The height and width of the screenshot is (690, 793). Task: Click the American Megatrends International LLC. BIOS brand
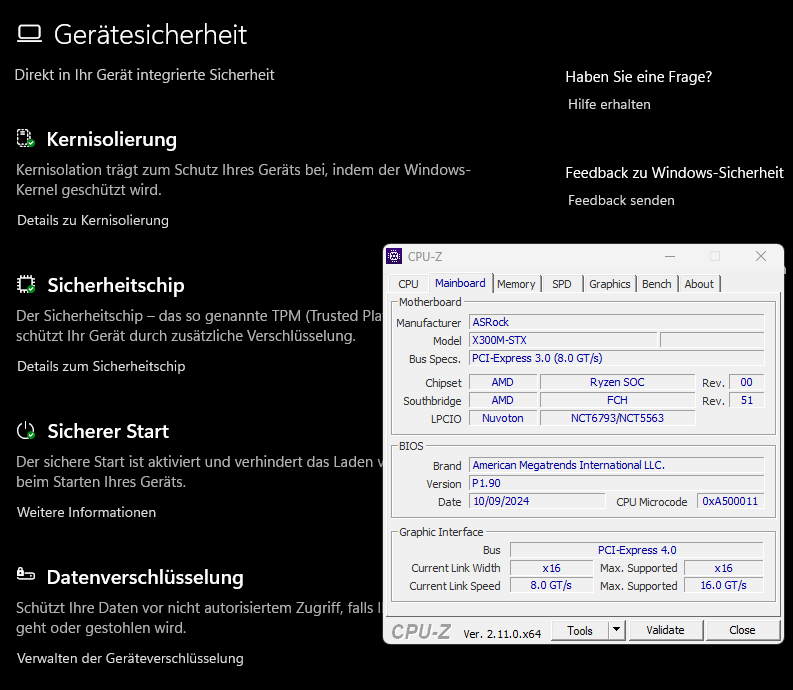point(616,465)
